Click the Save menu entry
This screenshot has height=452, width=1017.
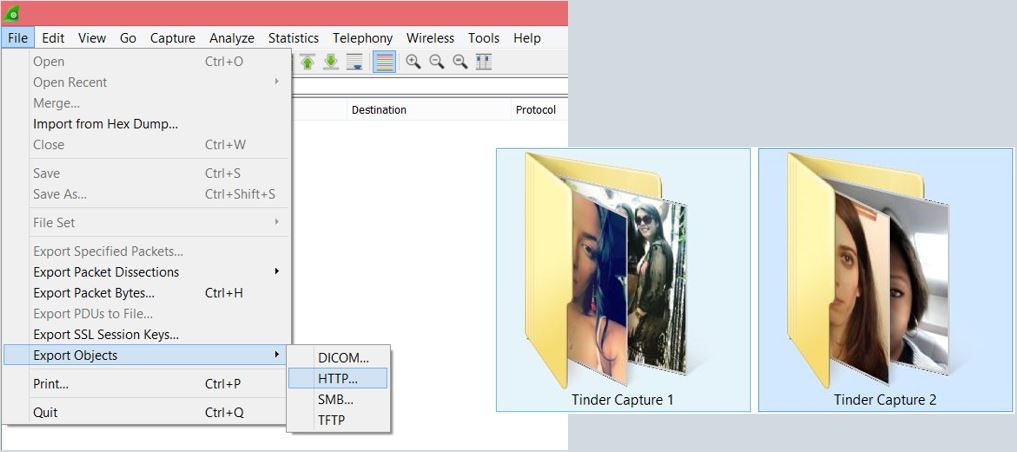(x=147, y=173)
